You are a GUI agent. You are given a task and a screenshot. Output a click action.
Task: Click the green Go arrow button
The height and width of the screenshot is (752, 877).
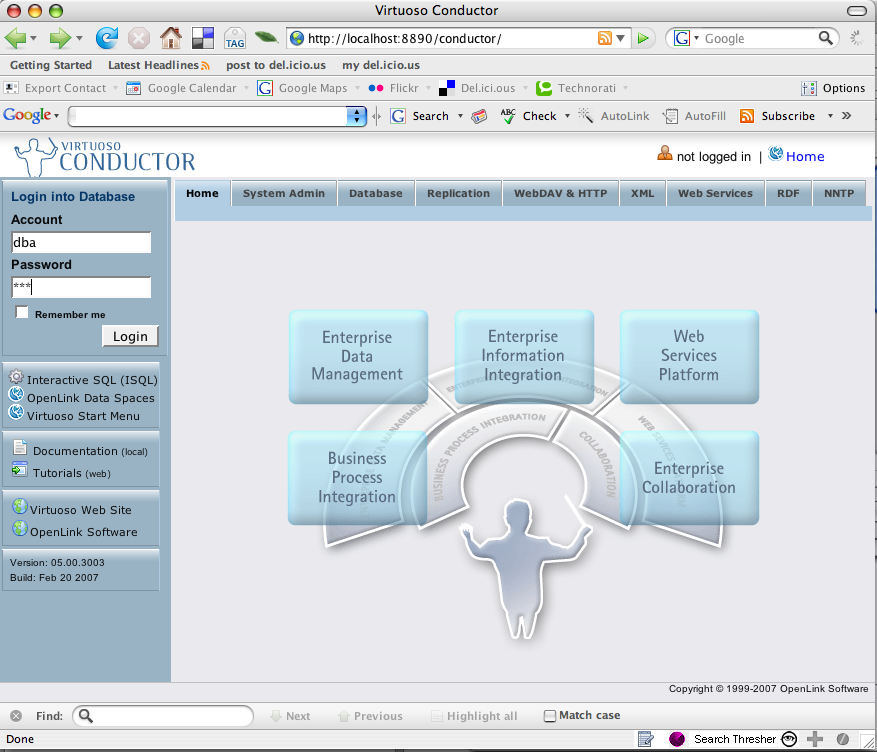click(643, 38)
